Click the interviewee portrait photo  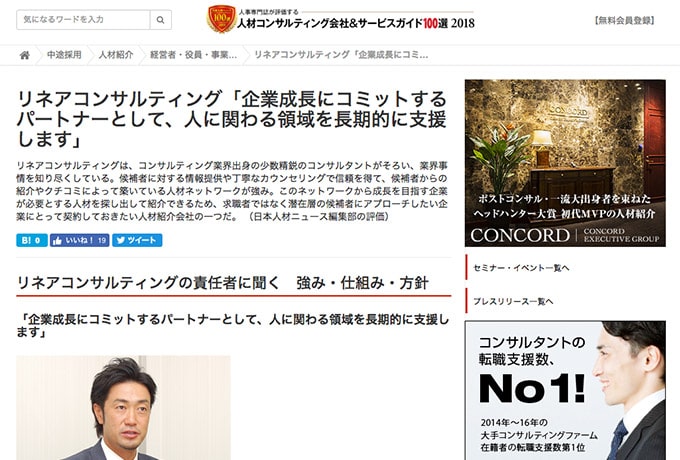tap(124, 408)
